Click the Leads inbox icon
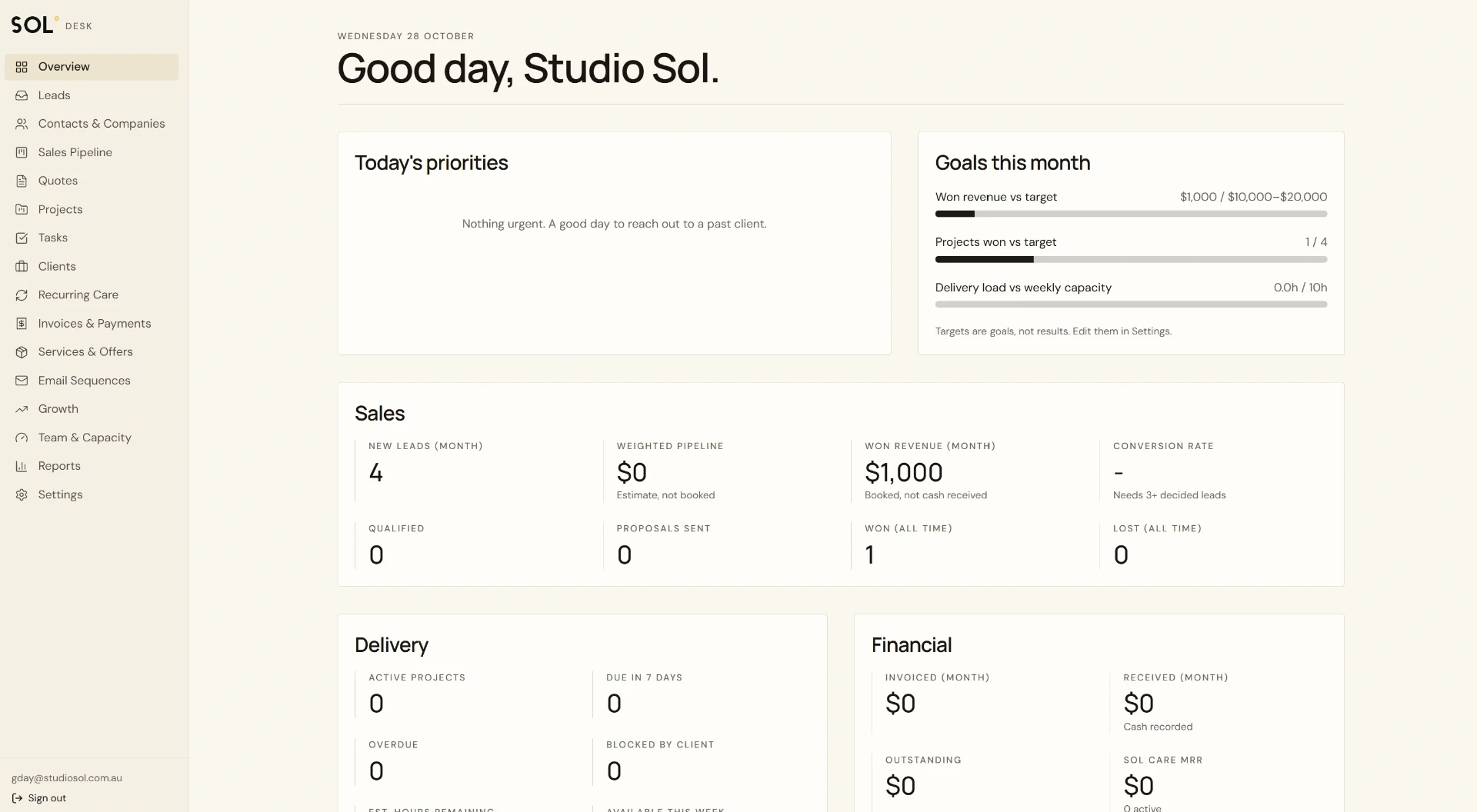Viewport: 1477px width, 812px height. (x=22, y=95)
